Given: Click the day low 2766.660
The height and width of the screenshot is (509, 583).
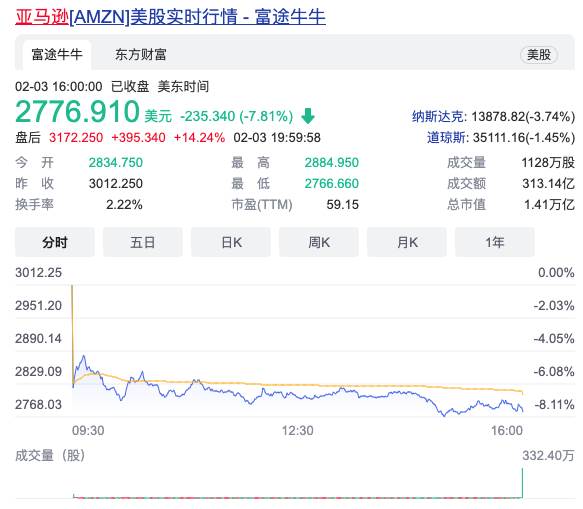Looking at the screenshot, I should [x=332, y=183].
